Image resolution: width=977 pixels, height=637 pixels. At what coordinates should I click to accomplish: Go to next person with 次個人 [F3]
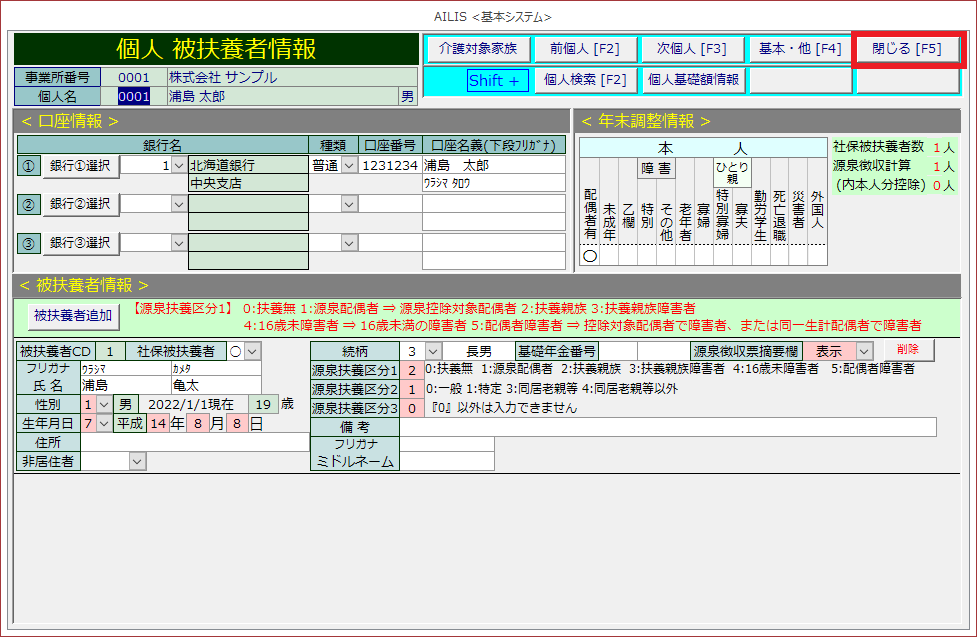[691, 48]
